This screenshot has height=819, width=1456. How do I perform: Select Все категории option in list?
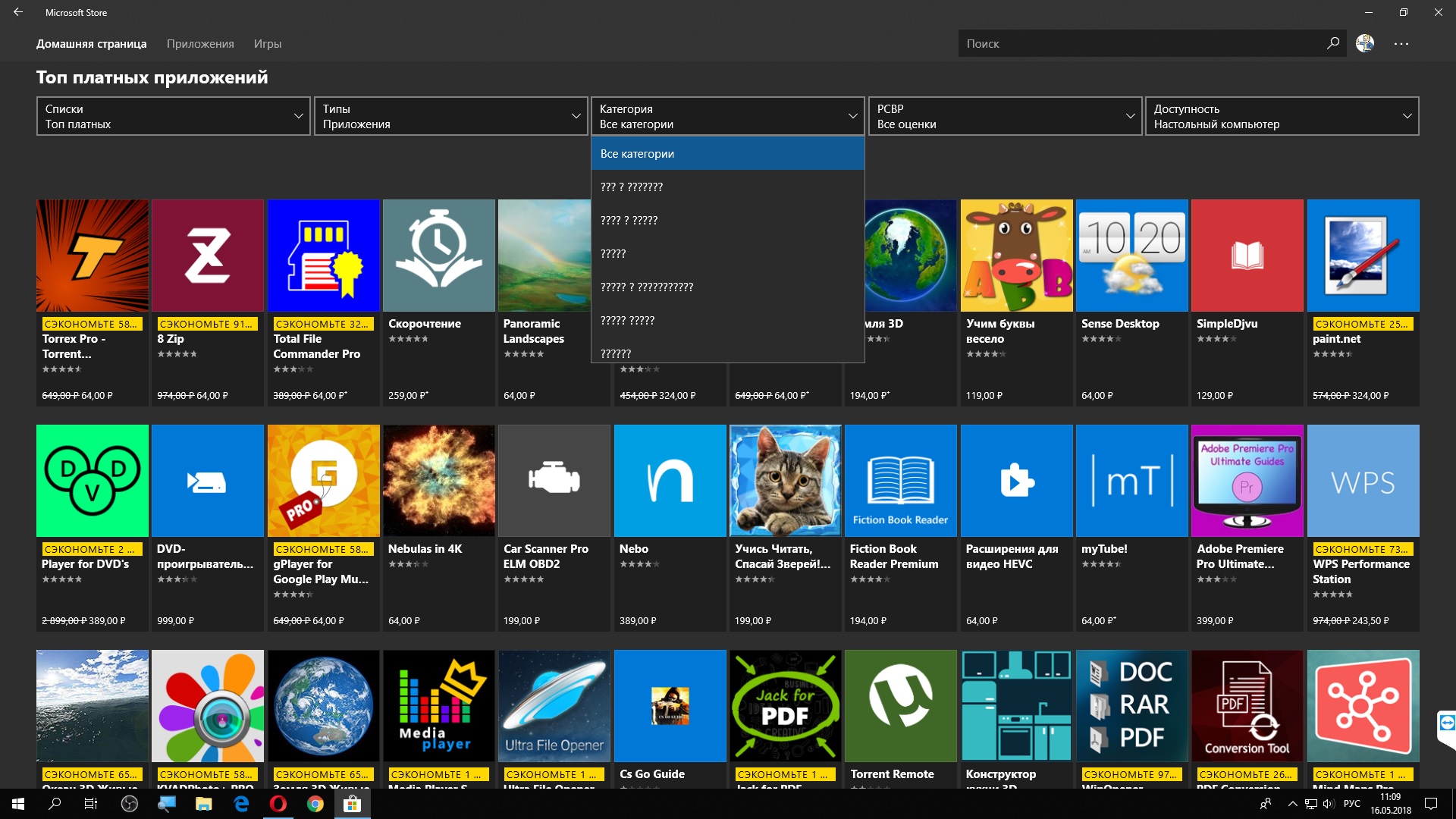tap(728, 153)
